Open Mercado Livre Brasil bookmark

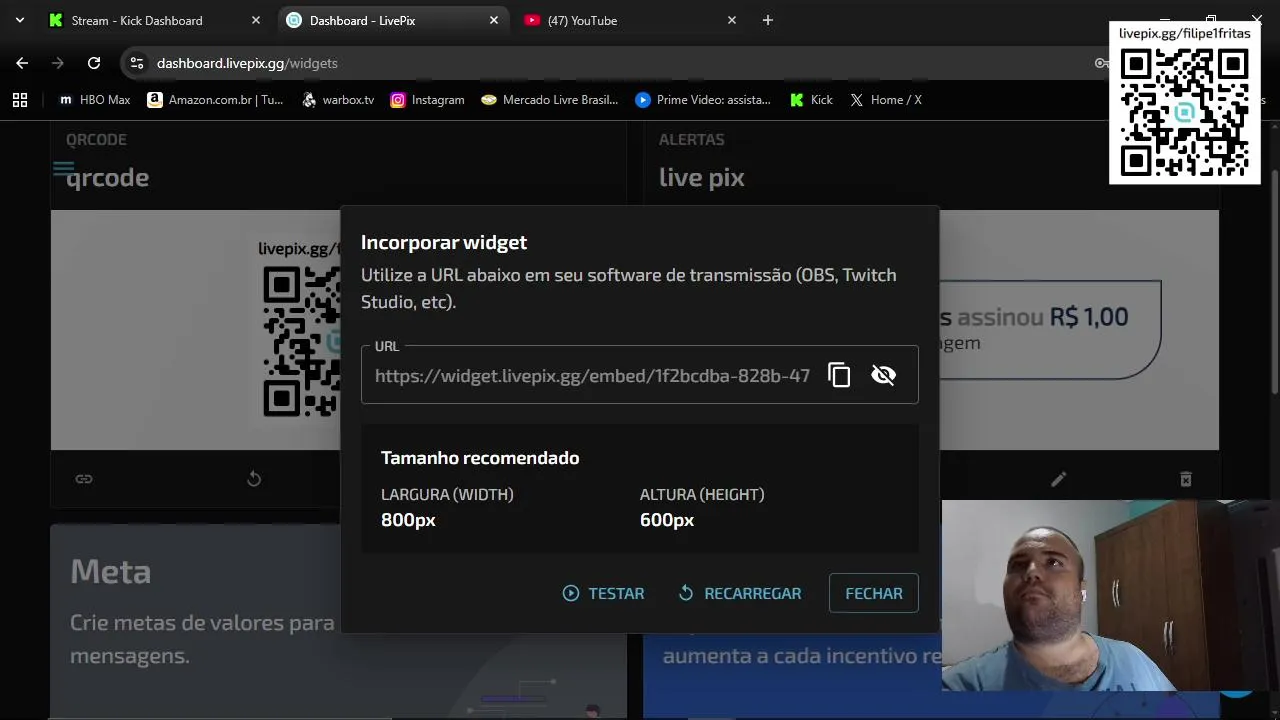click(550, 100)
